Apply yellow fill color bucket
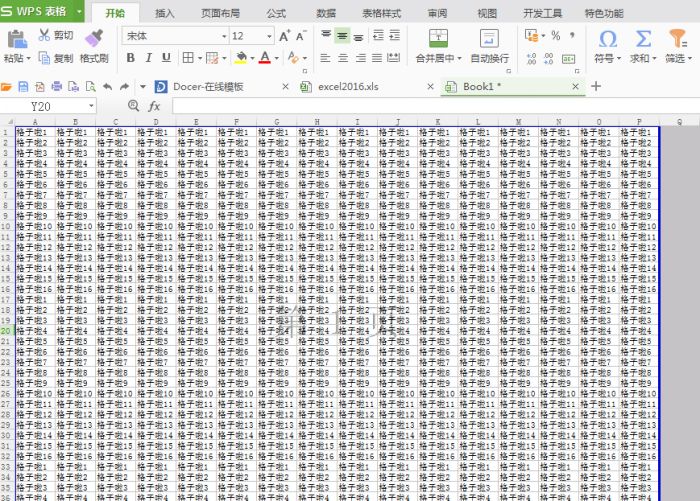Viewport: 700px width, 501px height. tap(241, 58)
